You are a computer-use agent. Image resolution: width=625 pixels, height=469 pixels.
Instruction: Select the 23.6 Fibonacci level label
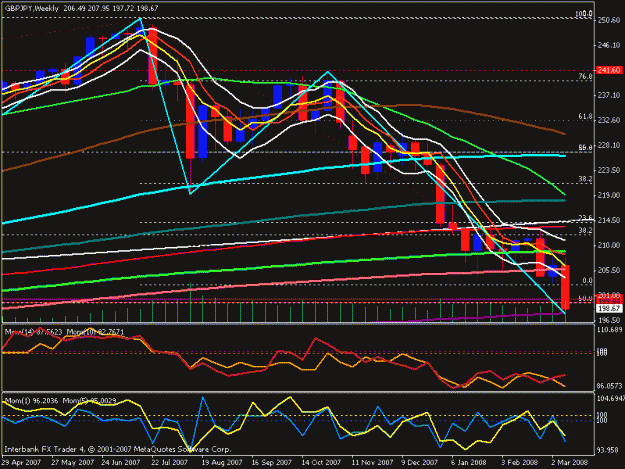586,218
